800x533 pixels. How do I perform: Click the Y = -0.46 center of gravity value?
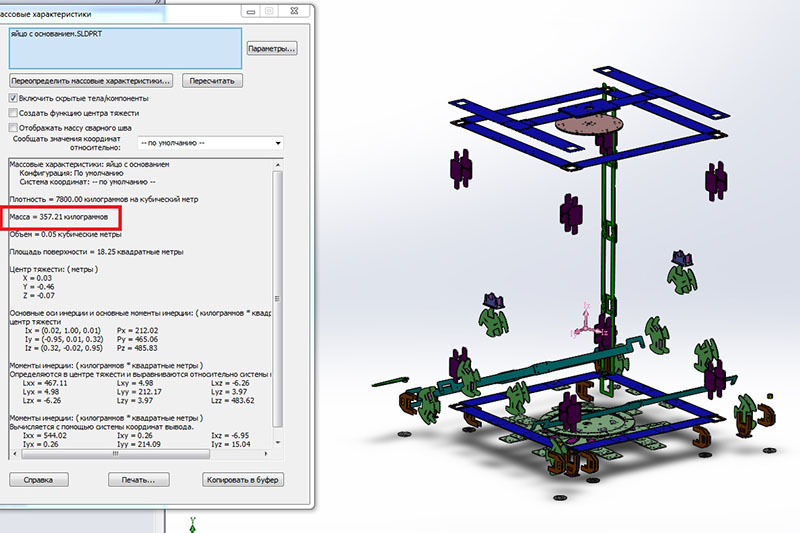[x=39, y=287]
